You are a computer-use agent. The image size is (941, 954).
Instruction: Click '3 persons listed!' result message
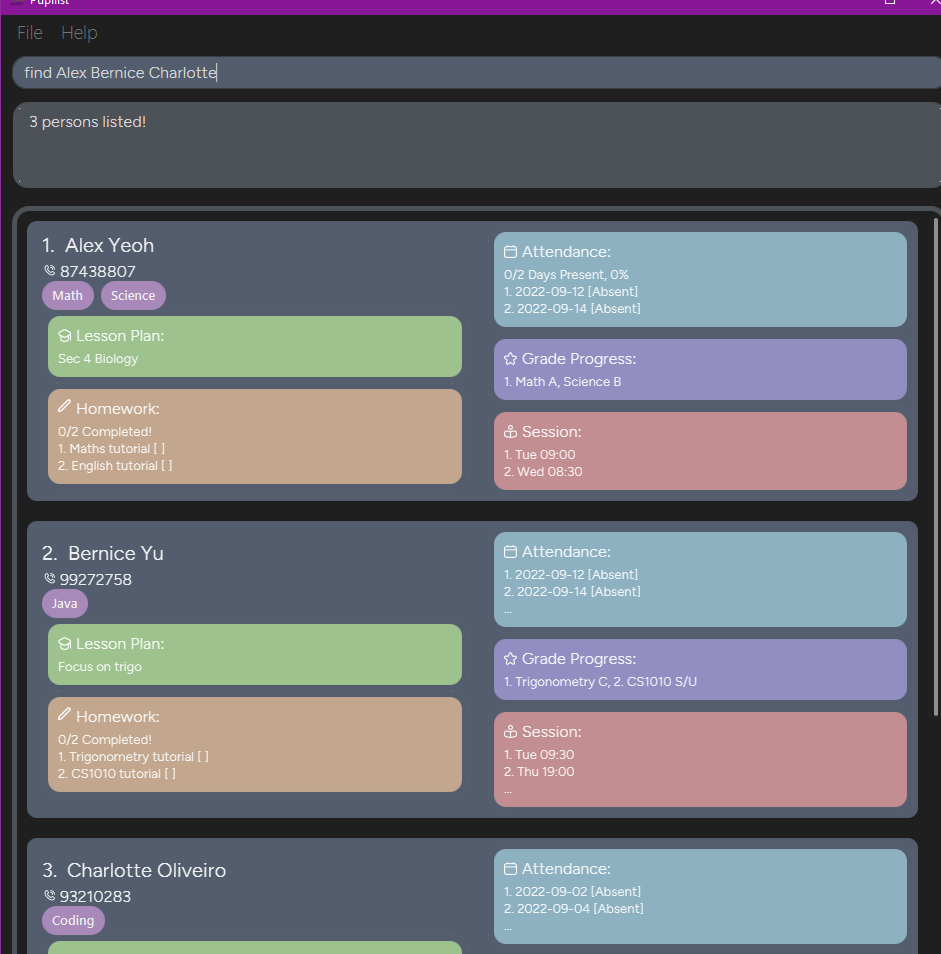click(x=88, y=122)
